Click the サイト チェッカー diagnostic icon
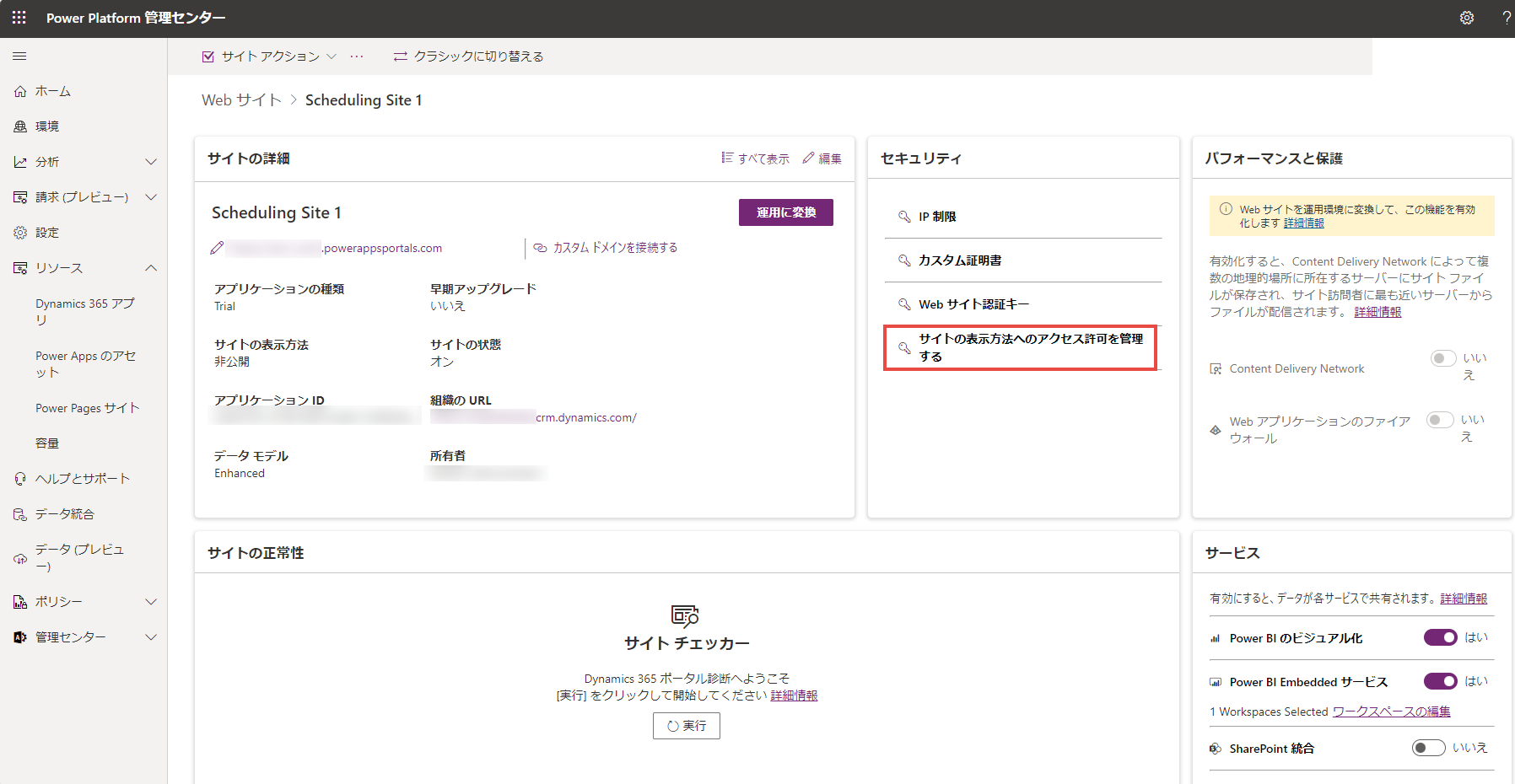Viewport: 1515px width, 784px height. tap(685, 616)
